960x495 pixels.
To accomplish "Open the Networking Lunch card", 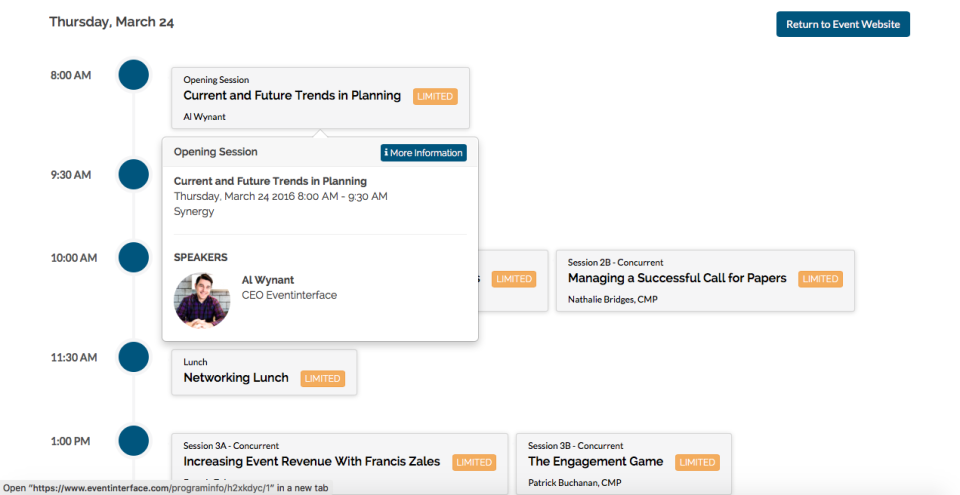I will (x=264, y=372).
